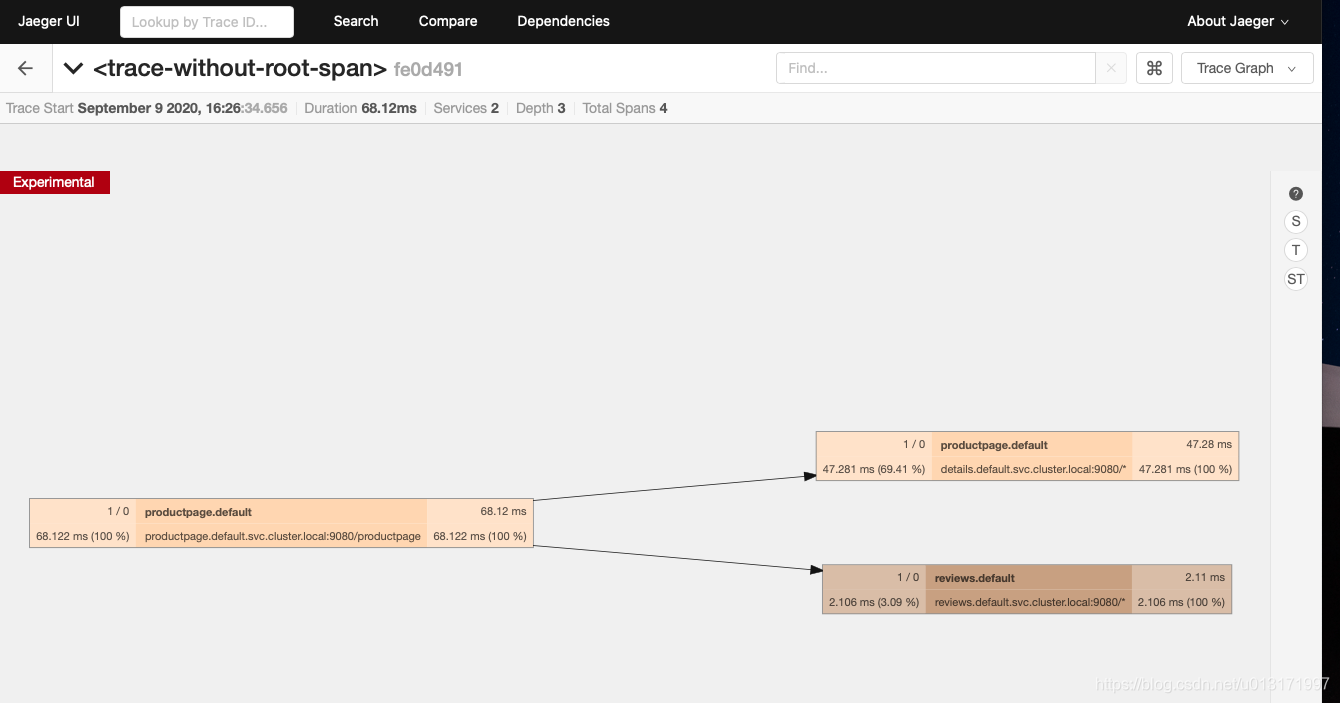This screenshot has height=703, width=1340.
Task: Click the Total Spans 4 label
Action: point(625,108)
